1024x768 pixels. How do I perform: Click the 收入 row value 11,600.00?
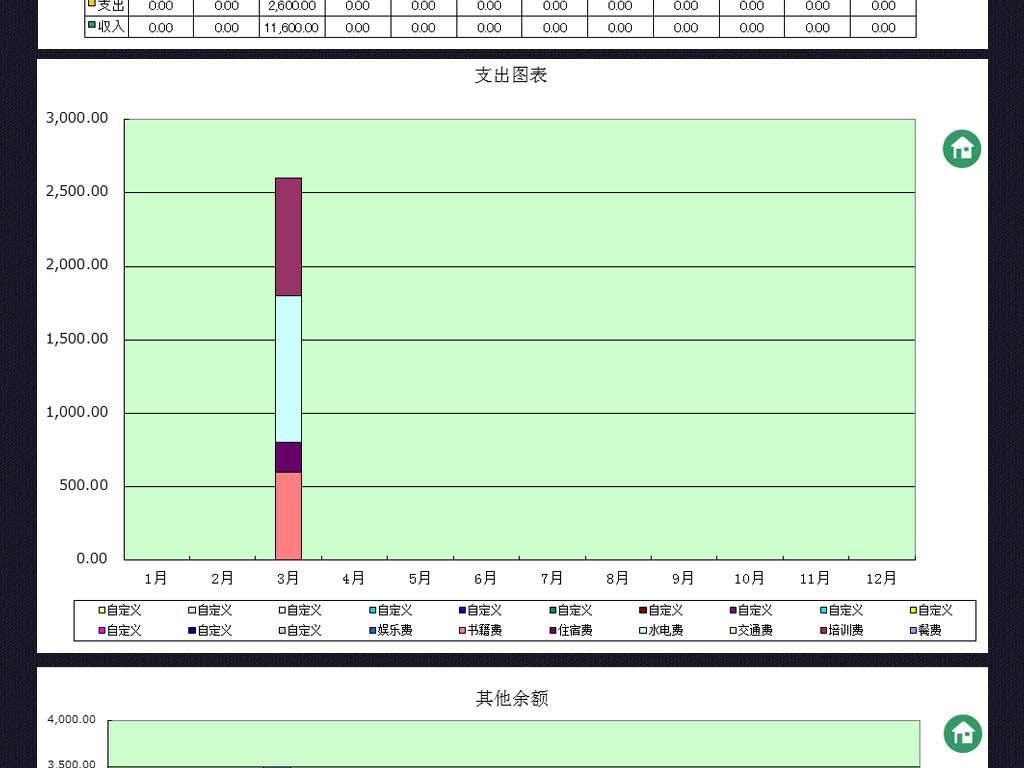coord(292,27)
